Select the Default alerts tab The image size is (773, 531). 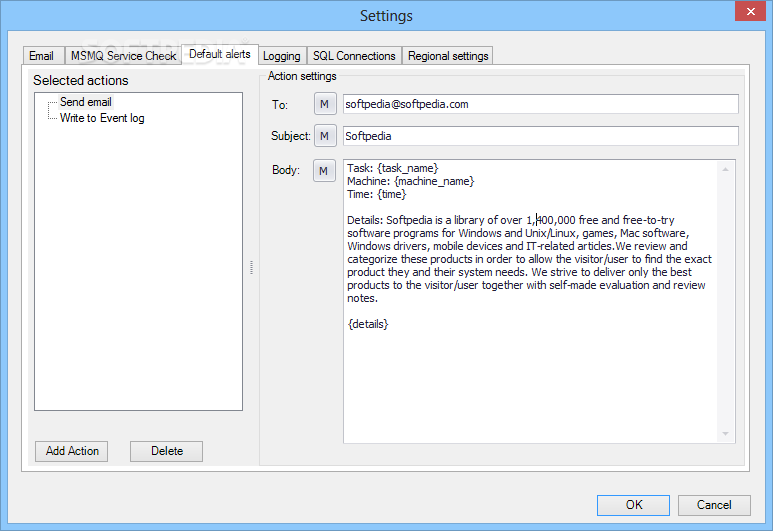[220, 54]
